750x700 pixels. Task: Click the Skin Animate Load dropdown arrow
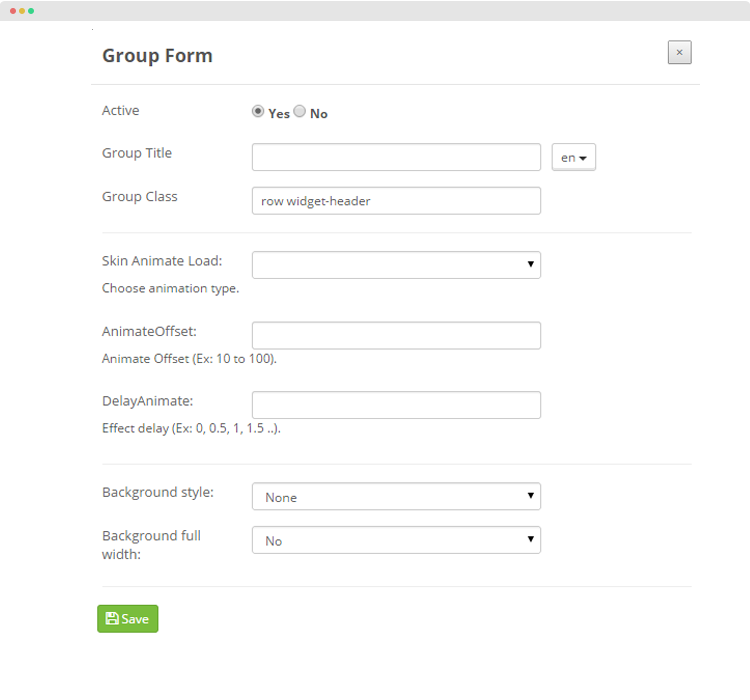click(x=530, y=264)
